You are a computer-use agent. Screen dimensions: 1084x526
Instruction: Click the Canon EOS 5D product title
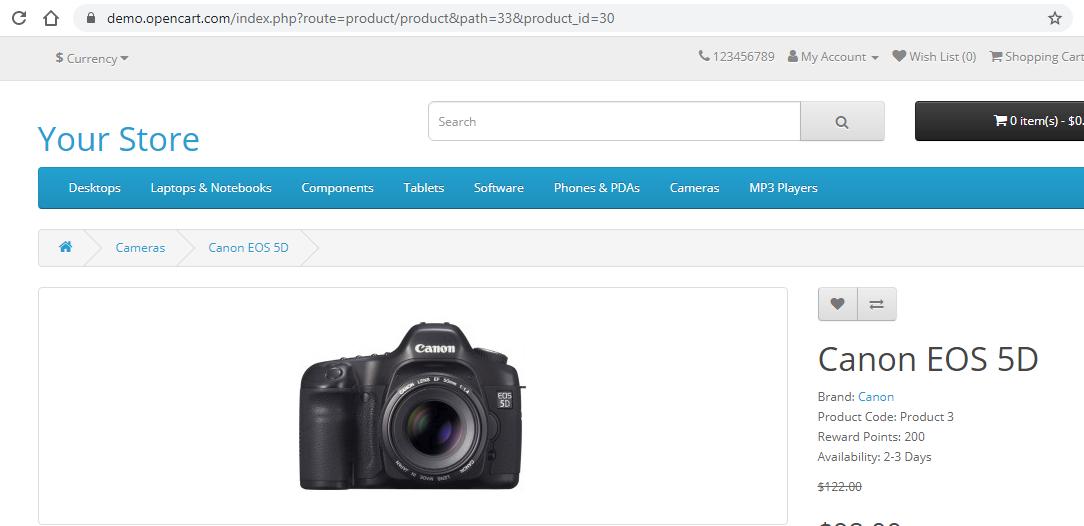coord(928,359)
